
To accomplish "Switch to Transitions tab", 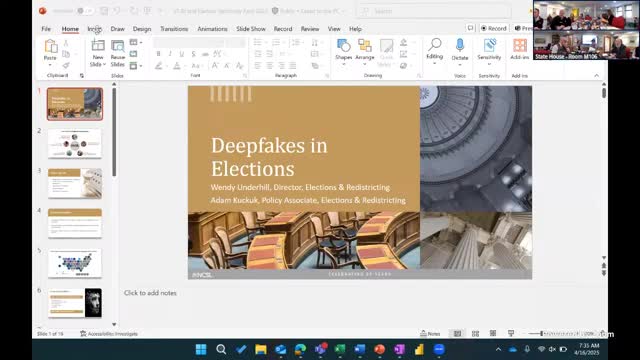I will click(174, 29).
